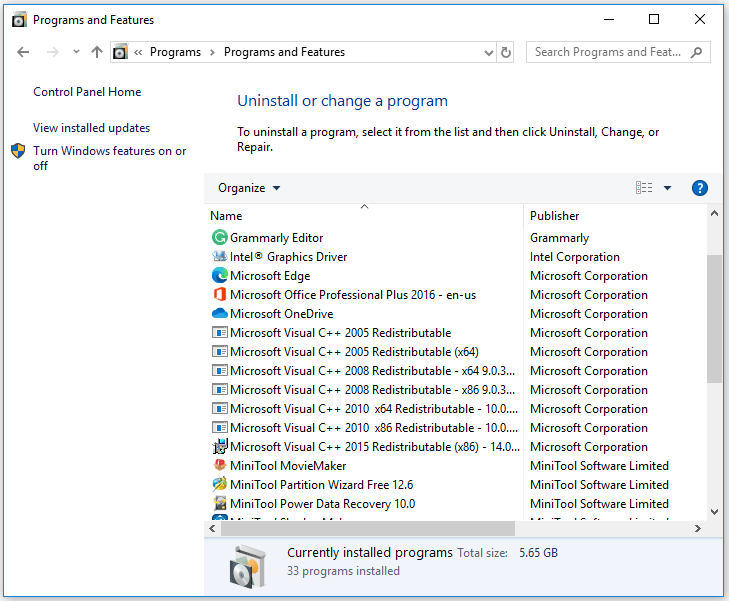Screen dimensions: 729x601
Task: Open the recent locations dropdown arrow
Action: pos(76,52)
